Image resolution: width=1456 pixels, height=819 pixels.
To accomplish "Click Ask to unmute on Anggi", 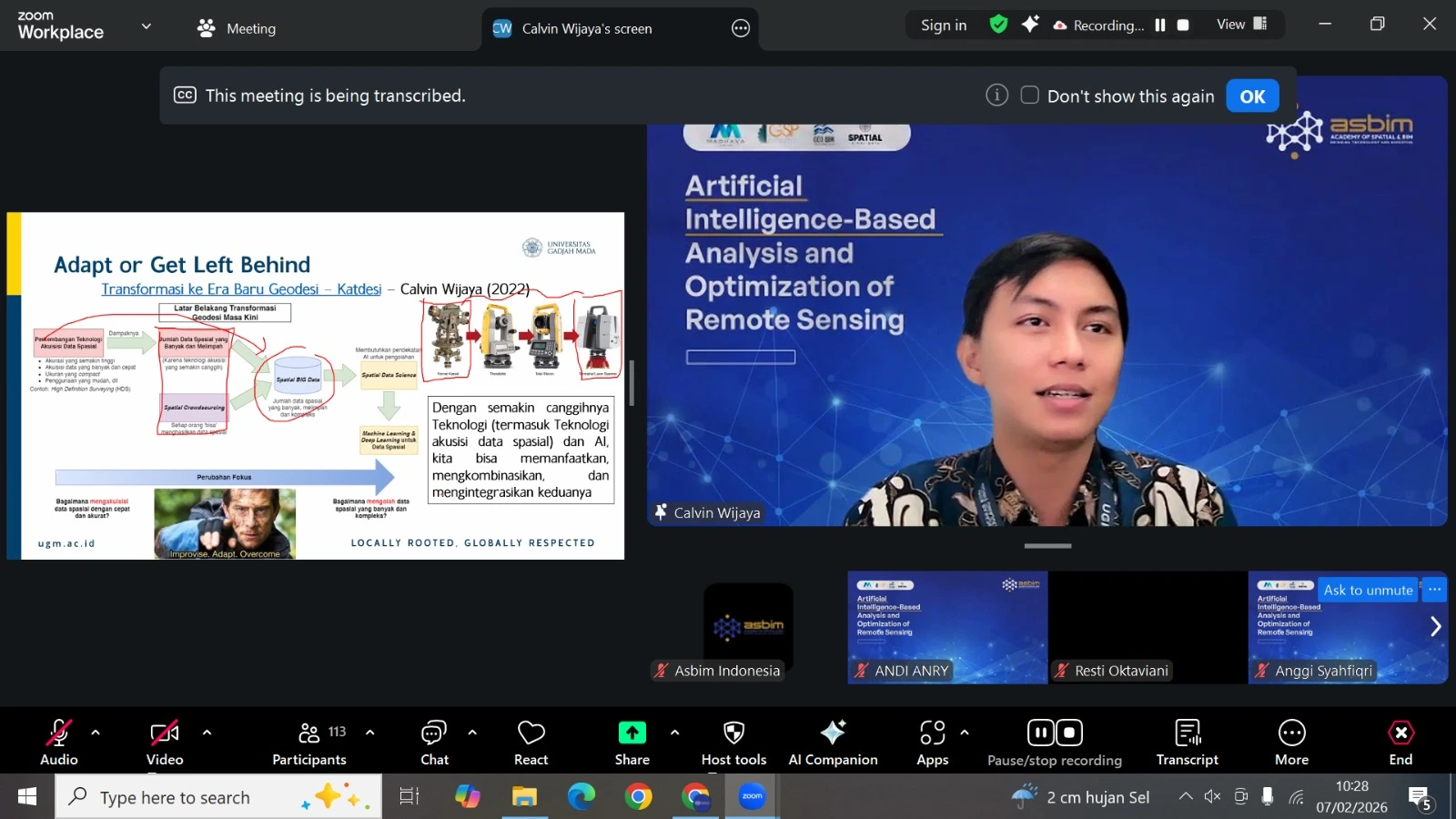I will point(1368,590).
